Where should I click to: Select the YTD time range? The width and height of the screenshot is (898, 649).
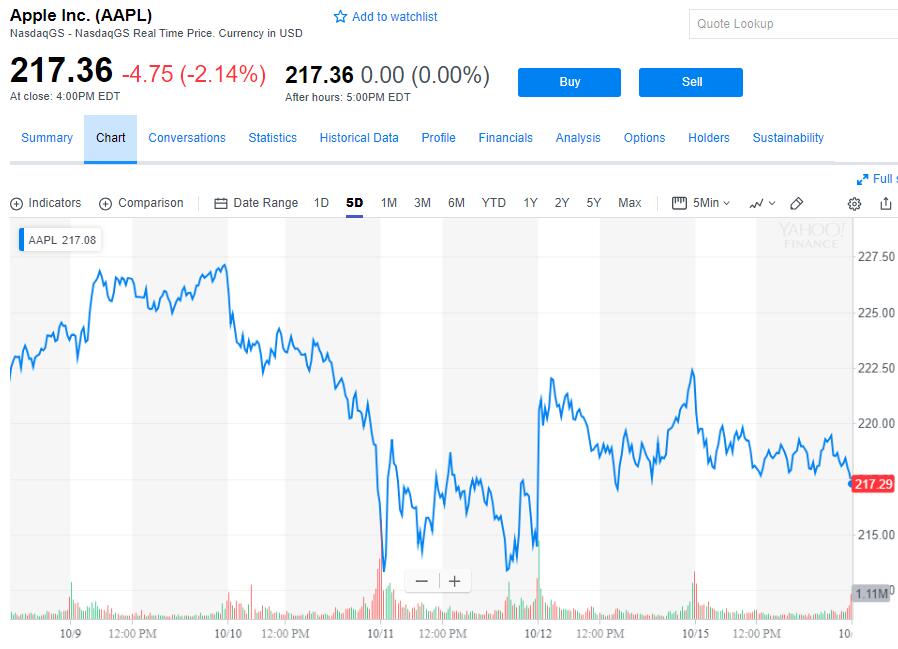[x=493, y=203]
